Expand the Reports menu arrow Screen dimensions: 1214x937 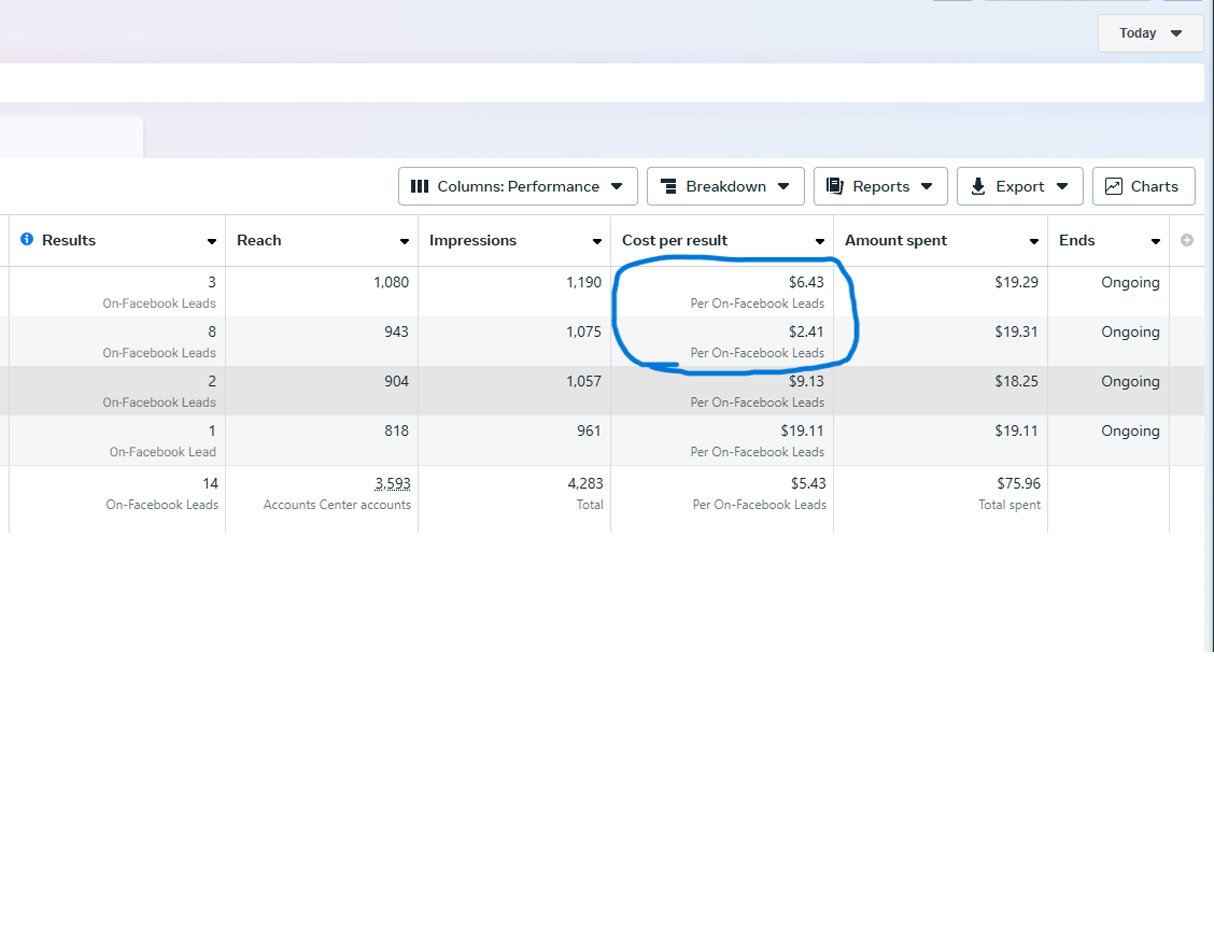coord(926,186)
